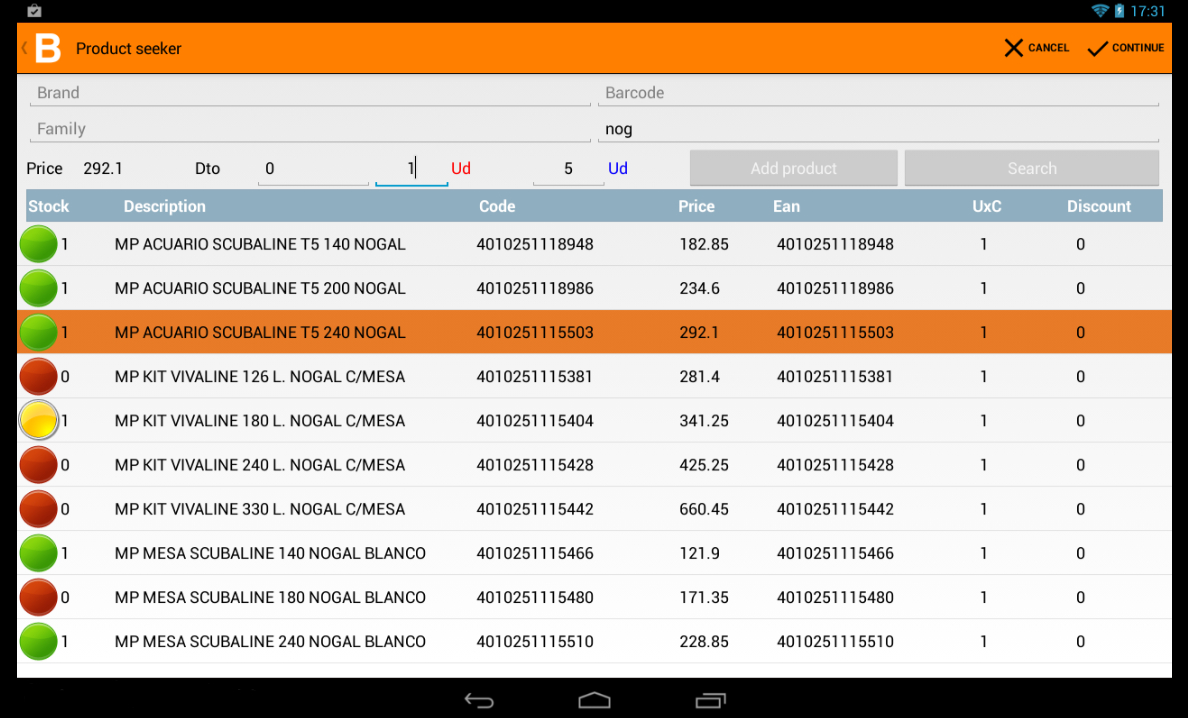This screenshot has width=1188, height=718.
Task: Click the UxC column header
Action: 986,206
